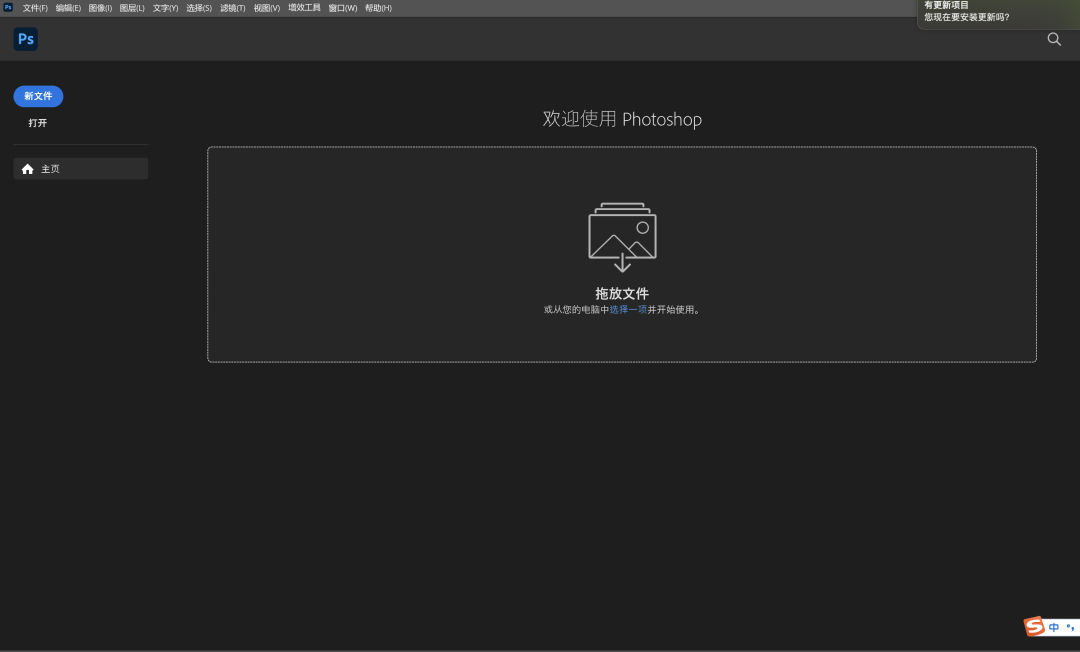Click the 选择一项 link
1080x652 pixels.
[628, 310]
